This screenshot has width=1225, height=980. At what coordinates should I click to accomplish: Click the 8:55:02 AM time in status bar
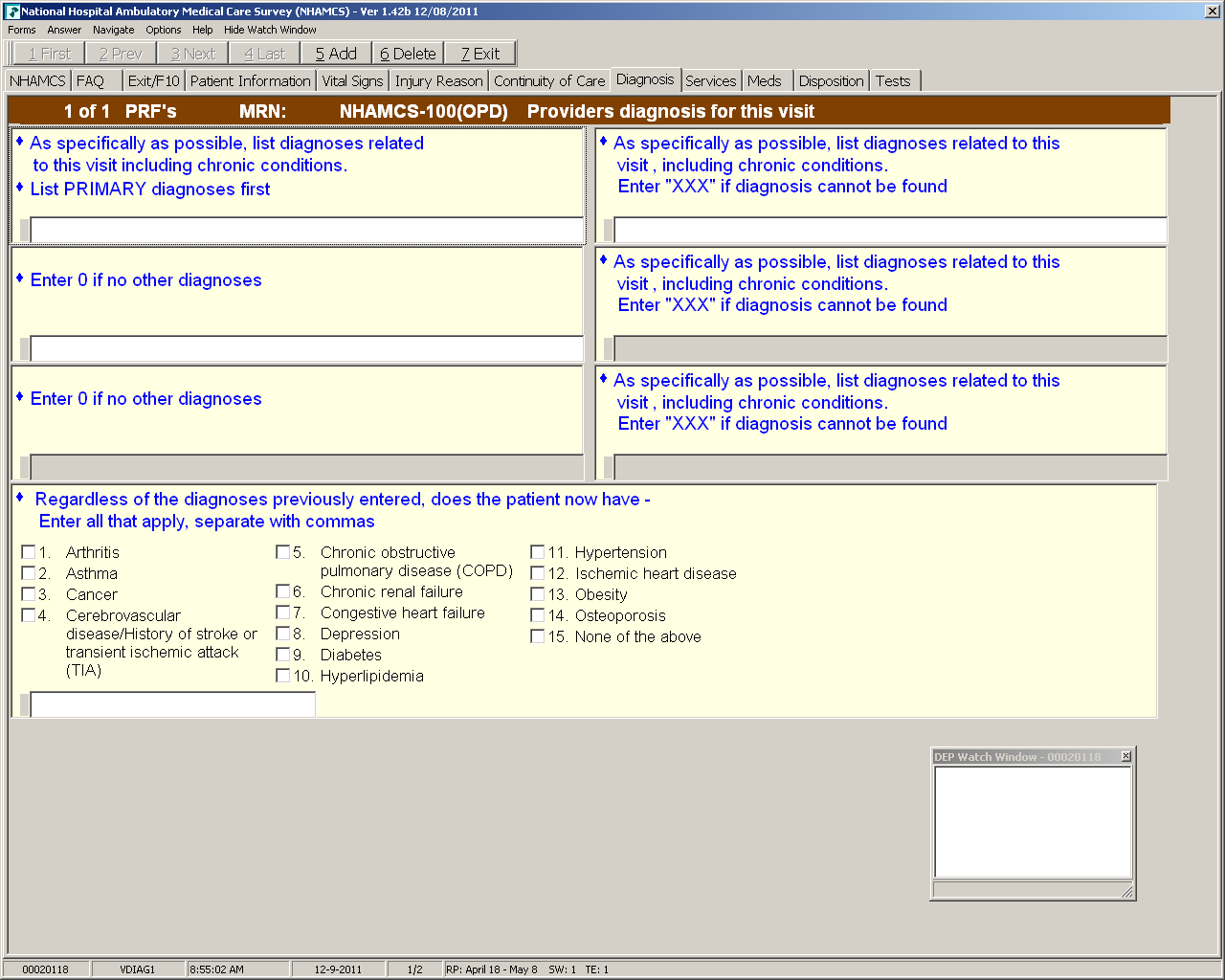click(x=217, y=969)
